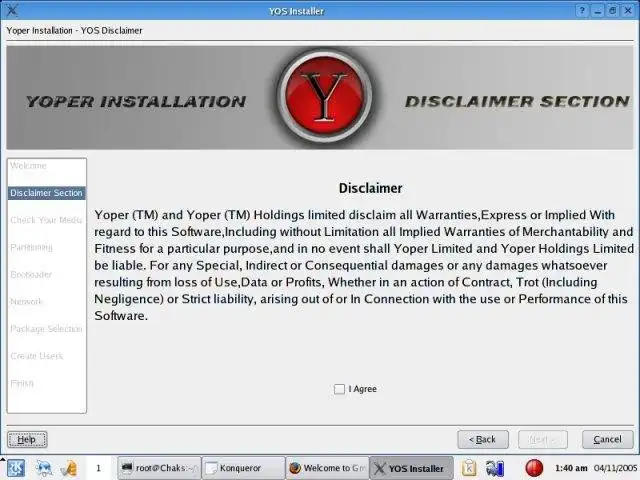The height and width of the screenshot is (480, 640).
Task: Select Check Your Media step in sidebar
Action: point(46,220)
